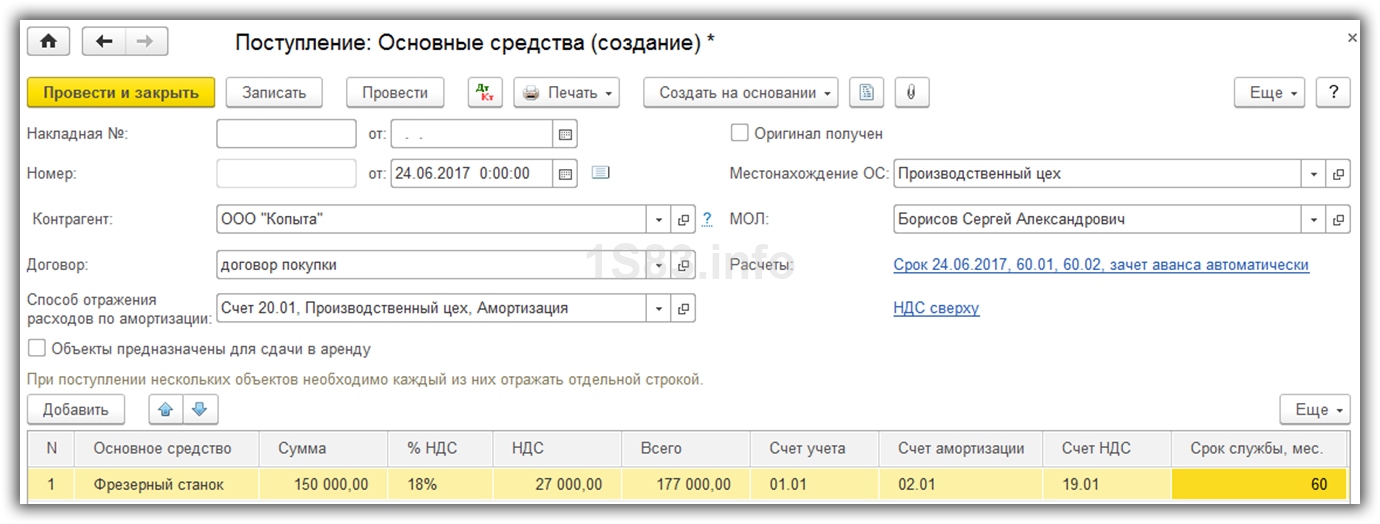1380x524 pixels.
Task: Expand the Местонахождение ОС dropdown
Action: click(1313, 174)
